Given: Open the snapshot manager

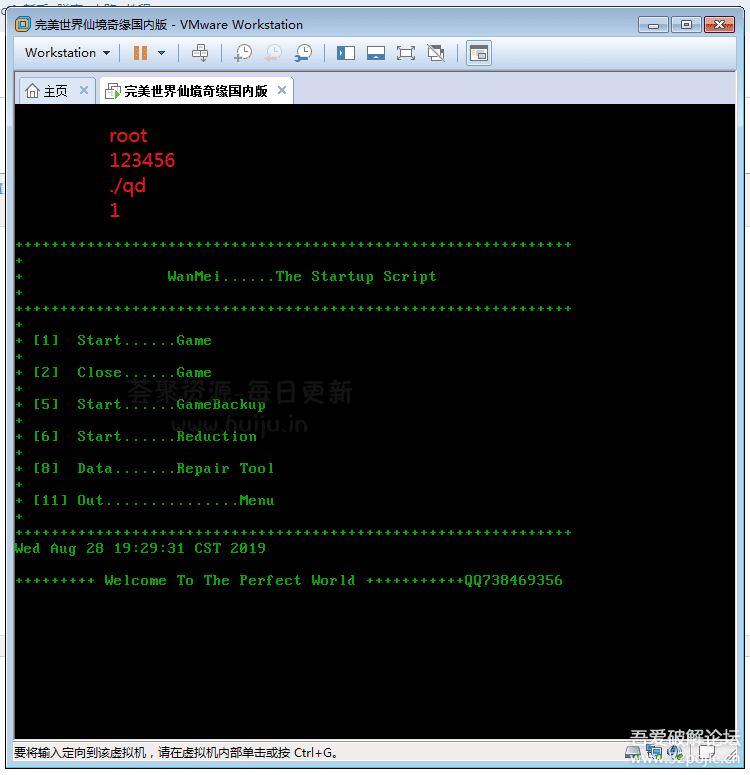Looking at the screenshot, I should (303, 53).
